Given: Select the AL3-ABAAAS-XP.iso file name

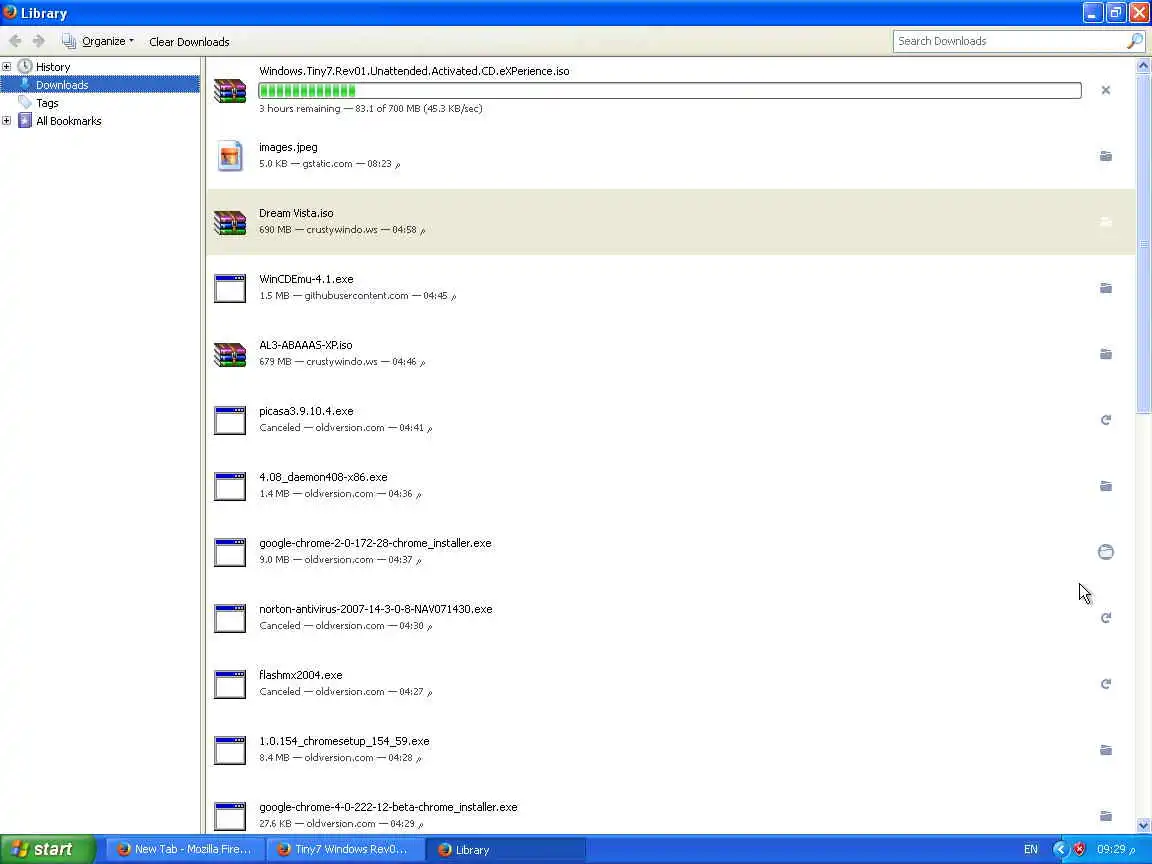Looking at the screenshot, I should [306, 345].
